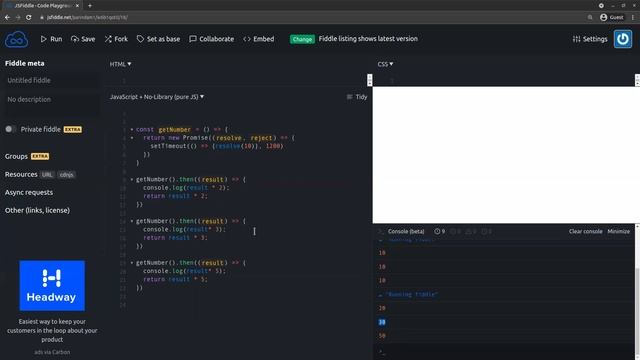Clear the console output

[x=585, y=231]
